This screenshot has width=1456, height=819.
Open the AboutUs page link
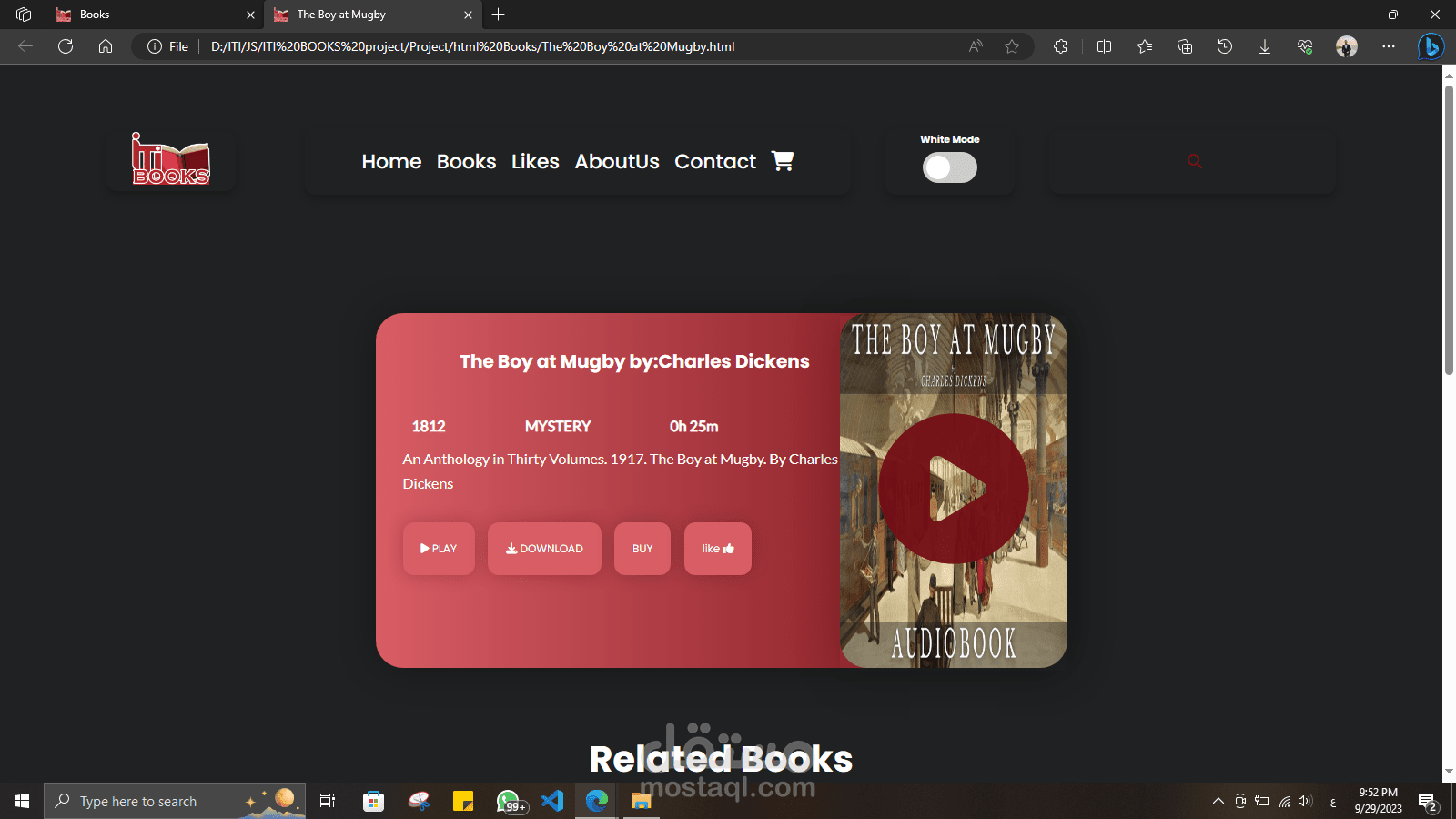pos(617,161)
